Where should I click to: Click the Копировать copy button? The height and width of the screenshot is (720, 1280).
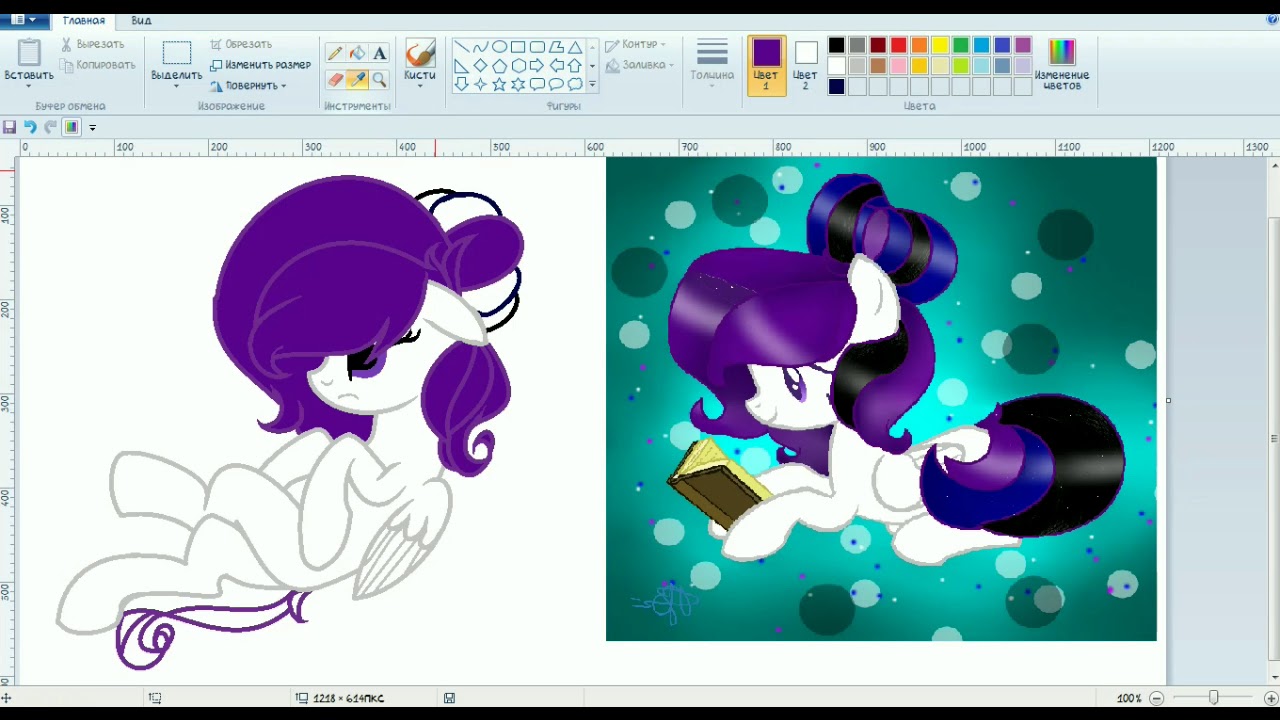tap(97, 65)
